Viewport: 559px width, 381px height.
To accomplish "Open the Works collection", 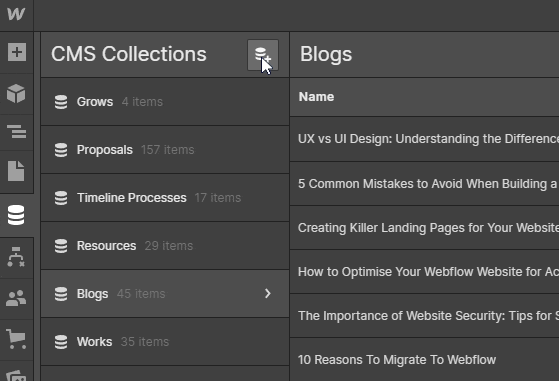I will coord(165,341).
